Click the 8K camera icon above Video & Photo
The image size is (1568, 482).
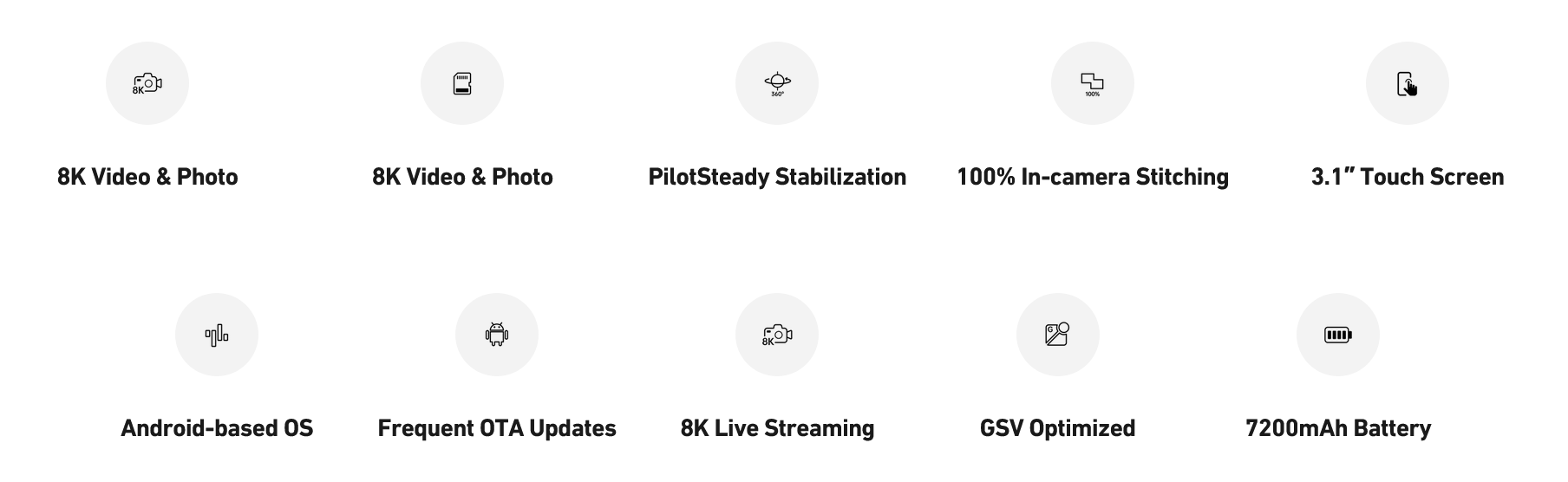click(x=147, y=83)
